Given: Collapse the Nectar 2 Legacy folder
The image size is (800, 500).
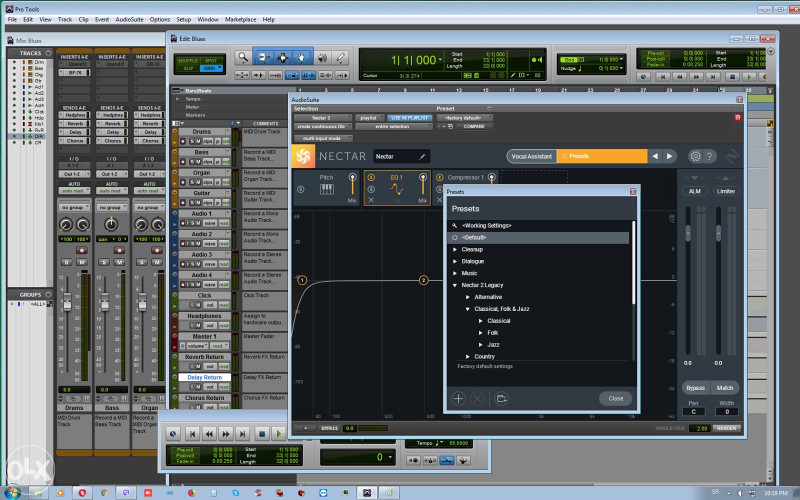Looking at the screenshot, I should [455, 285].
